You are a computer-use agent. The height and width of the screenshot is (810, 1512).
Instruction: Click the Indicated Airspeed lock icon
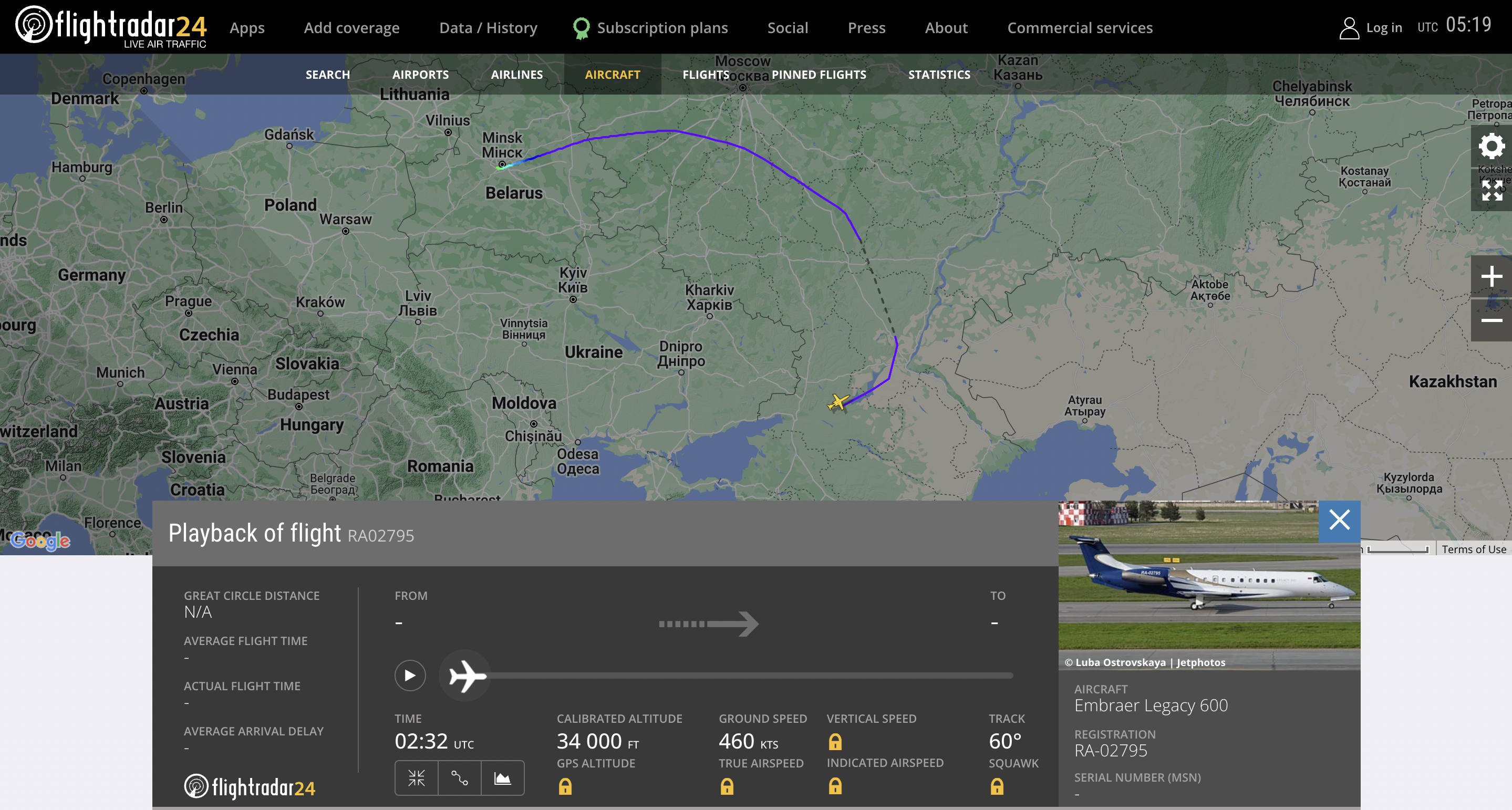point(835,785)
